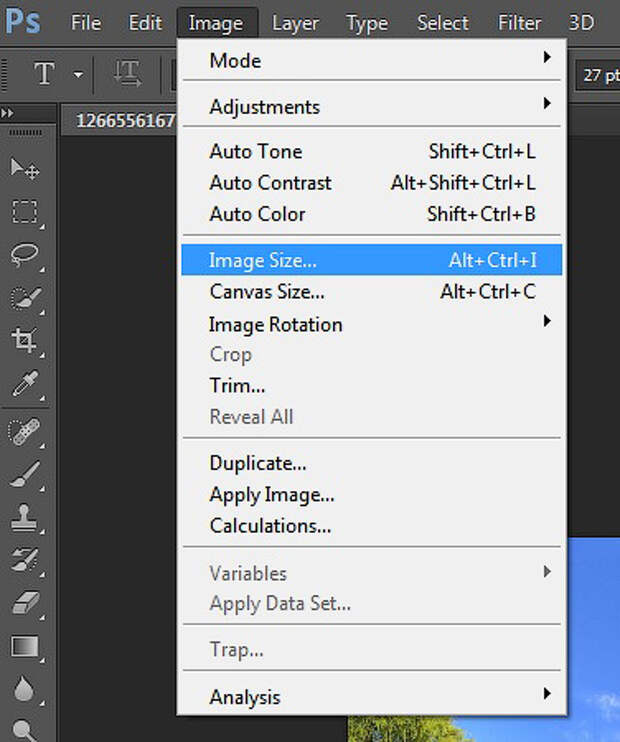Viewport: 620px width, 742px height.
Task: Select the Move tool
Action: point(24,168)
